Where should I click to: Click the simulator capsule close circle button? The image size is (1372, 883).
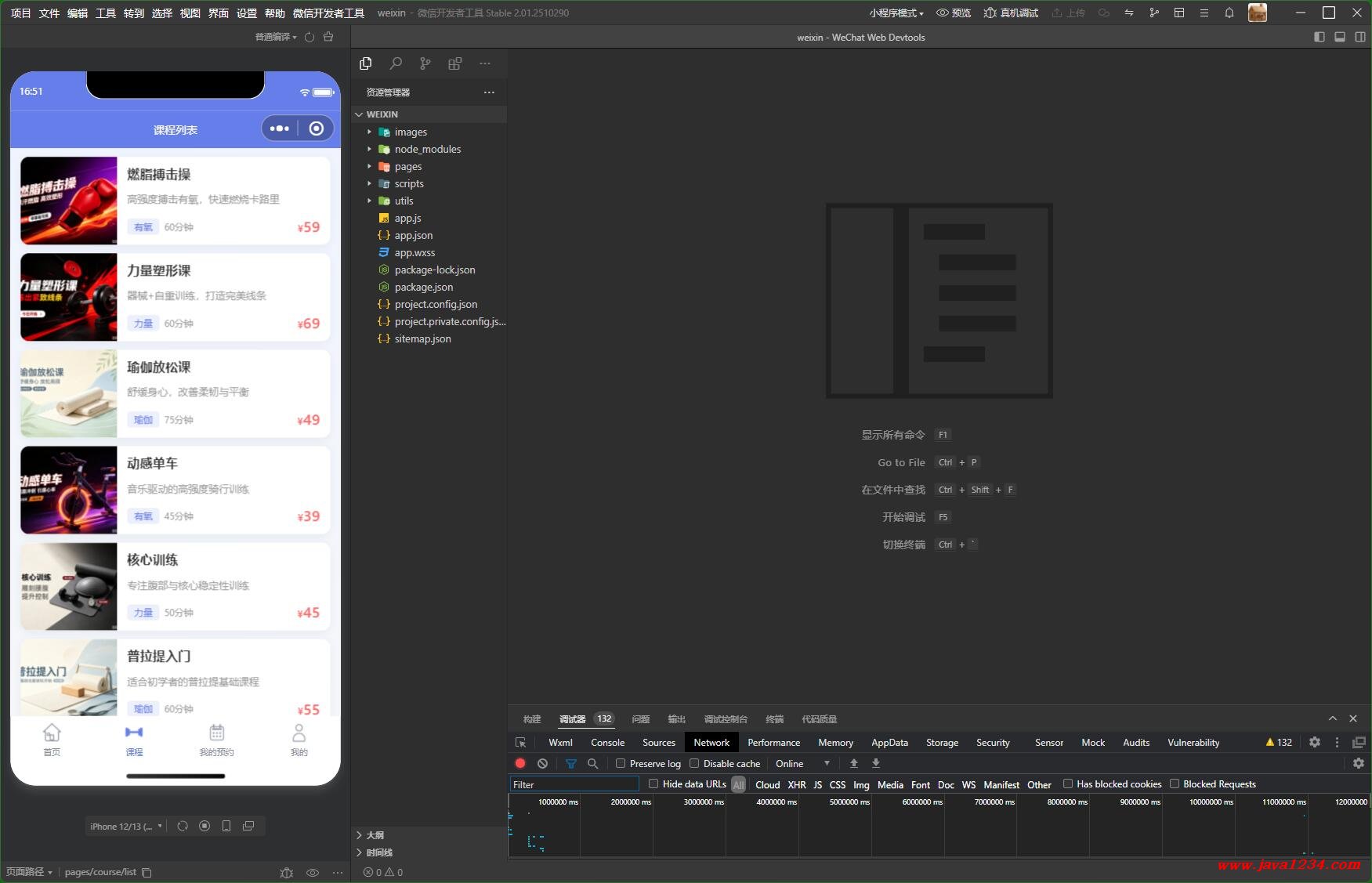(x=317, y=128)
